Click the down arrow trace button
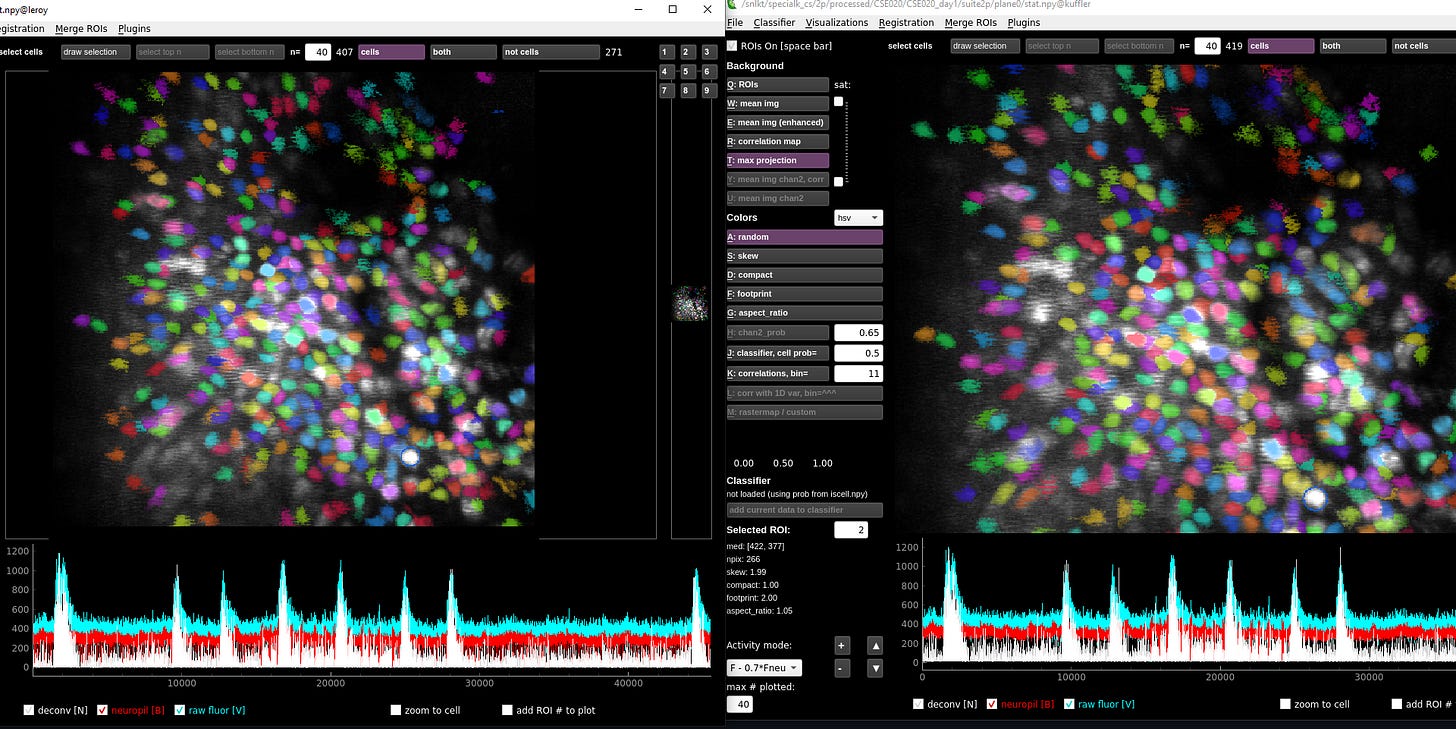Screen dimensions: 1456x729 click(x=875, y=668)
